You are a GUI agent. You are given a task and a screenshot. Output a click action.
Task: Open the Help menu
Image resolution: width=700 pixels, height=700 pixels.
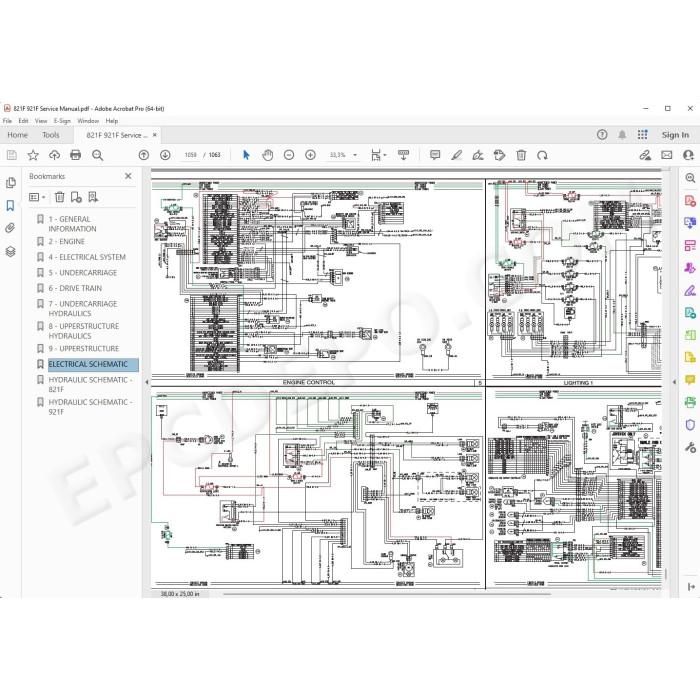point(112,121)
